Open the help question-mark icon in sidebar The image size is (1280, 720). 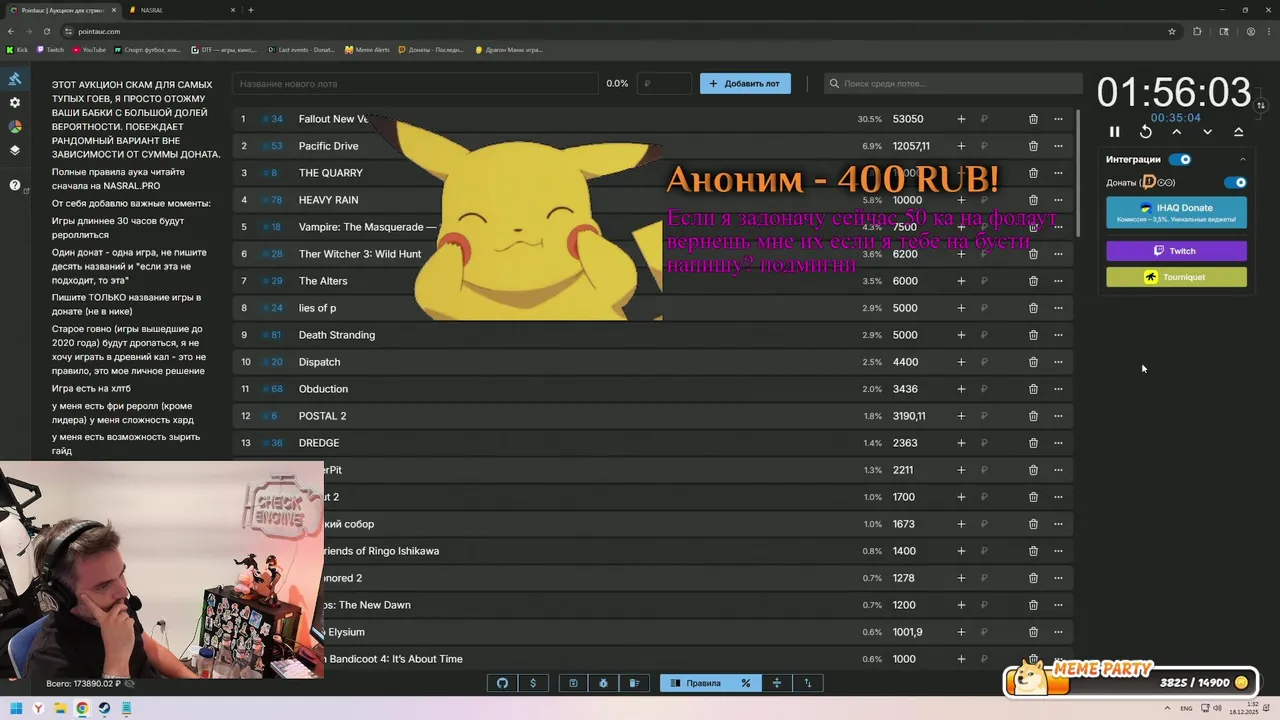coord(15,185)
